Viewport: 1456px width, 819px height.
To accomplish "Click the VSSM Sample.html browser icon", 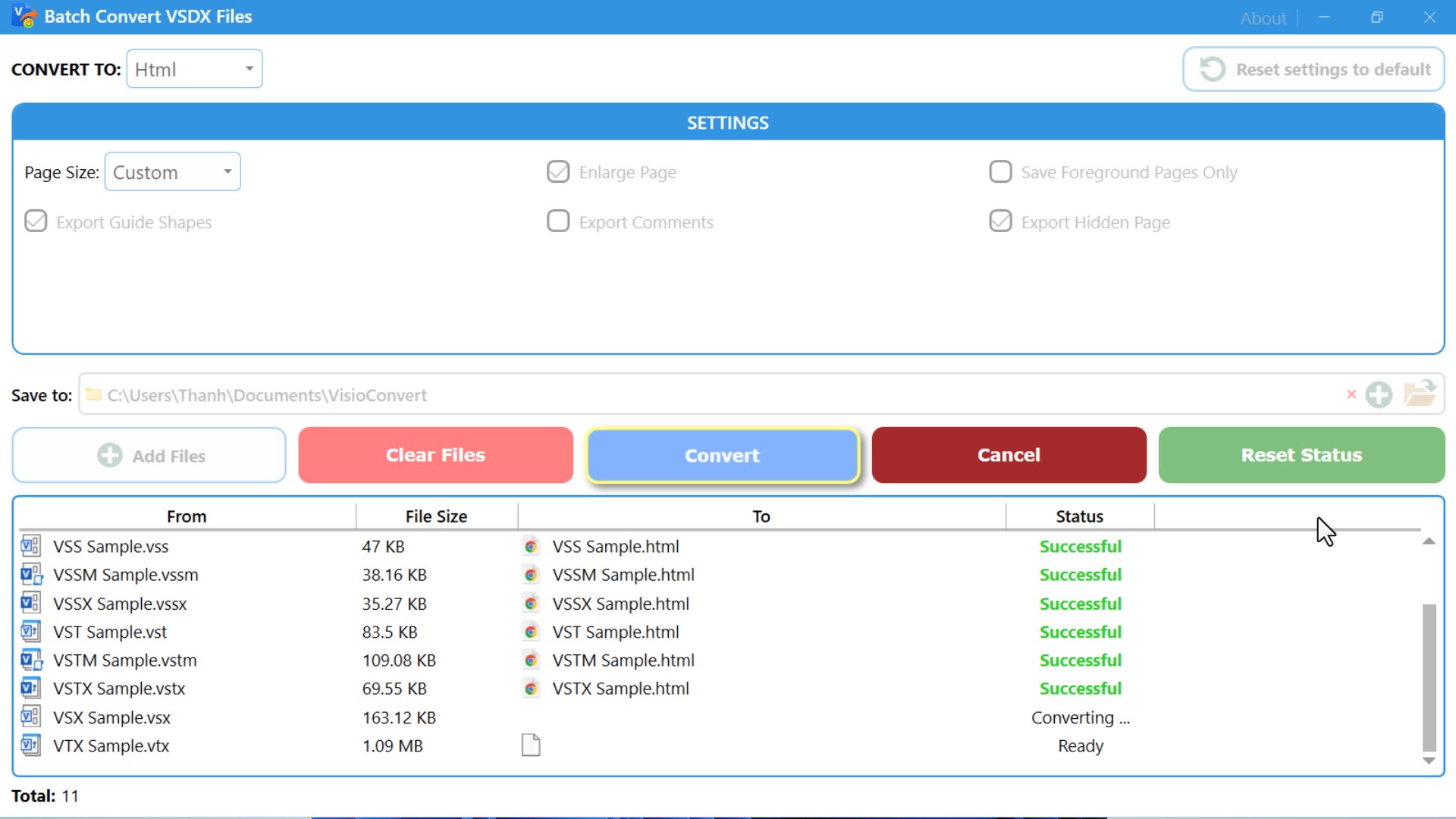I will 531,575.
